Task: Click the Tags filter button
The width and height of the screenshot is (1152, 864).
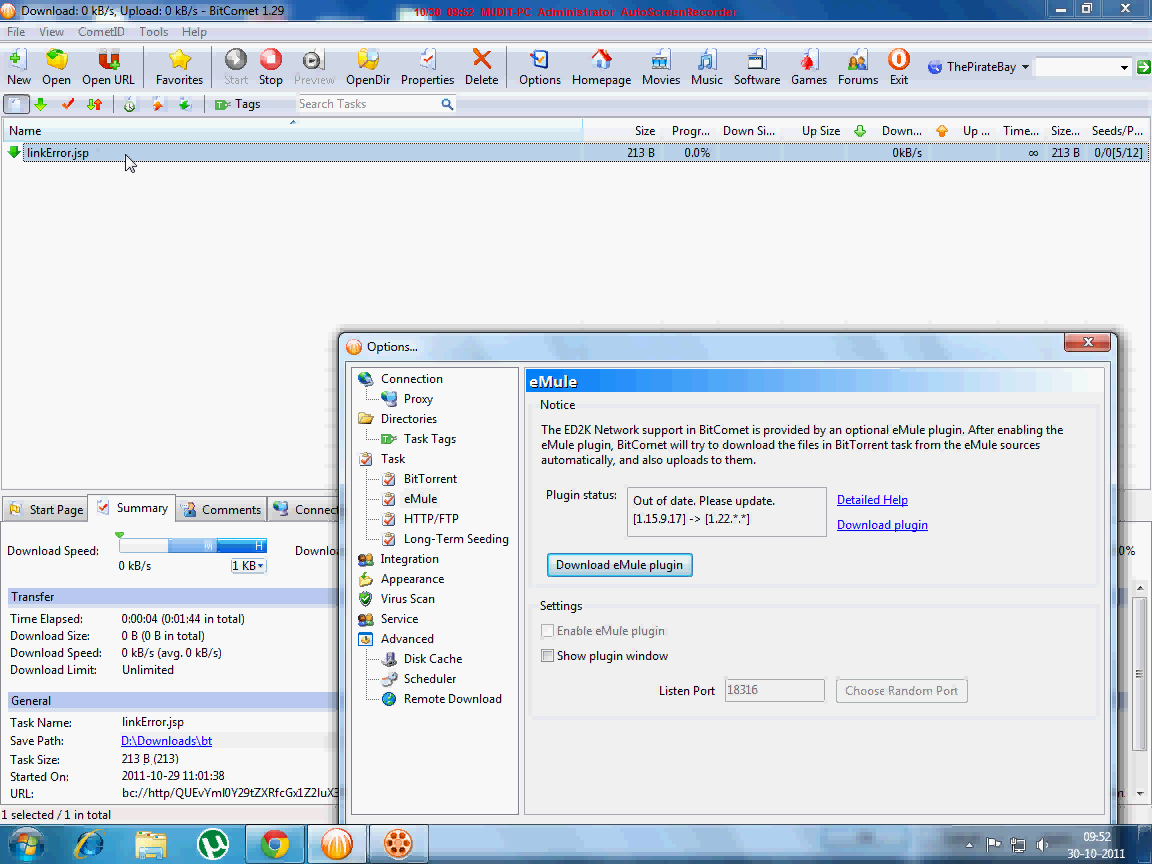Action: tap(237, 104)
